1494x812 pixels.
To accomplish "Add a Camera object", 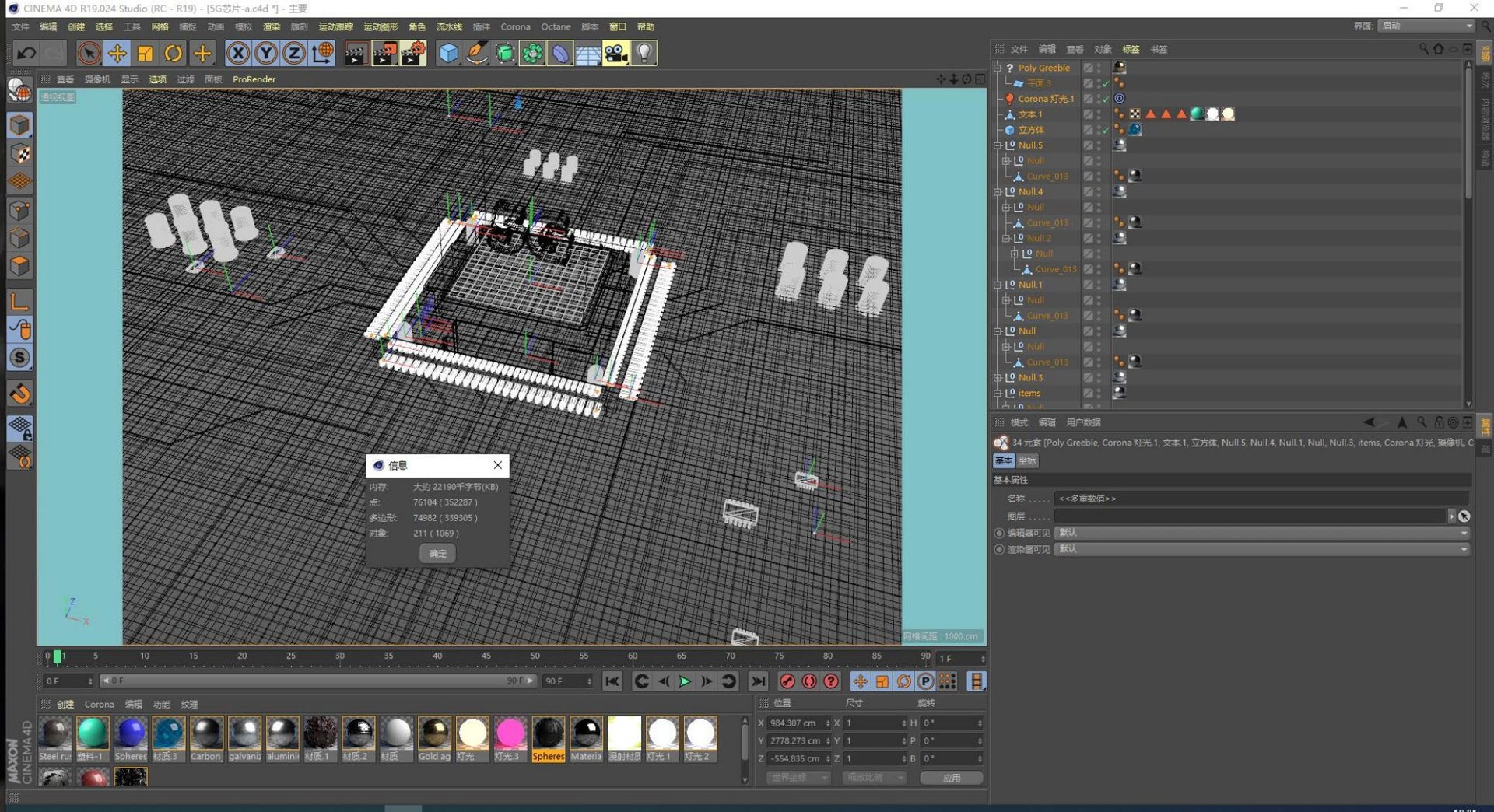I will click(x=615, y=53).
